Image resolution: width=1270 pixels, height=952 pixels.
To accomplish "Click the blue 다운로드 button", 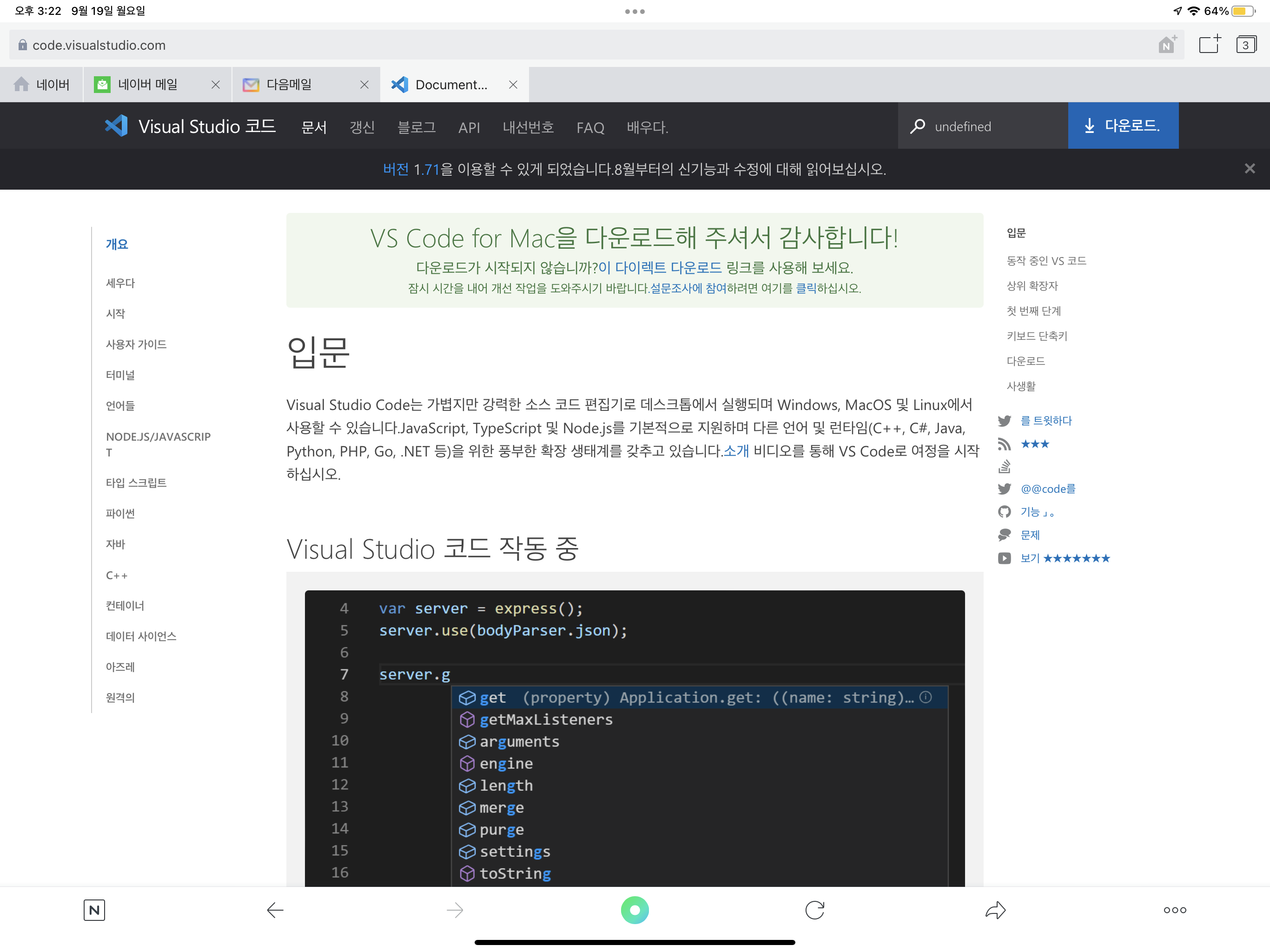I will (x=1123, y=126).
